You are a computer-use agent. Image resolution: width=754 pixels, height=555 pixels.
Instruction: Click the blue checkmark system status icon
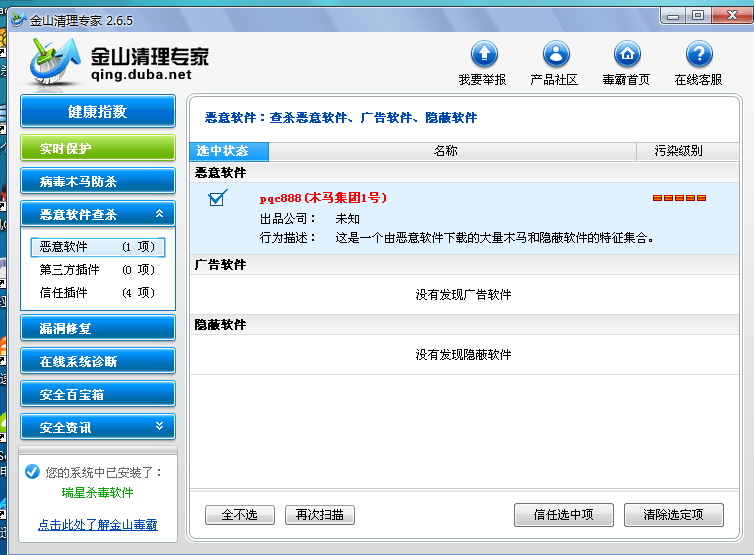(x=32, y=472)
